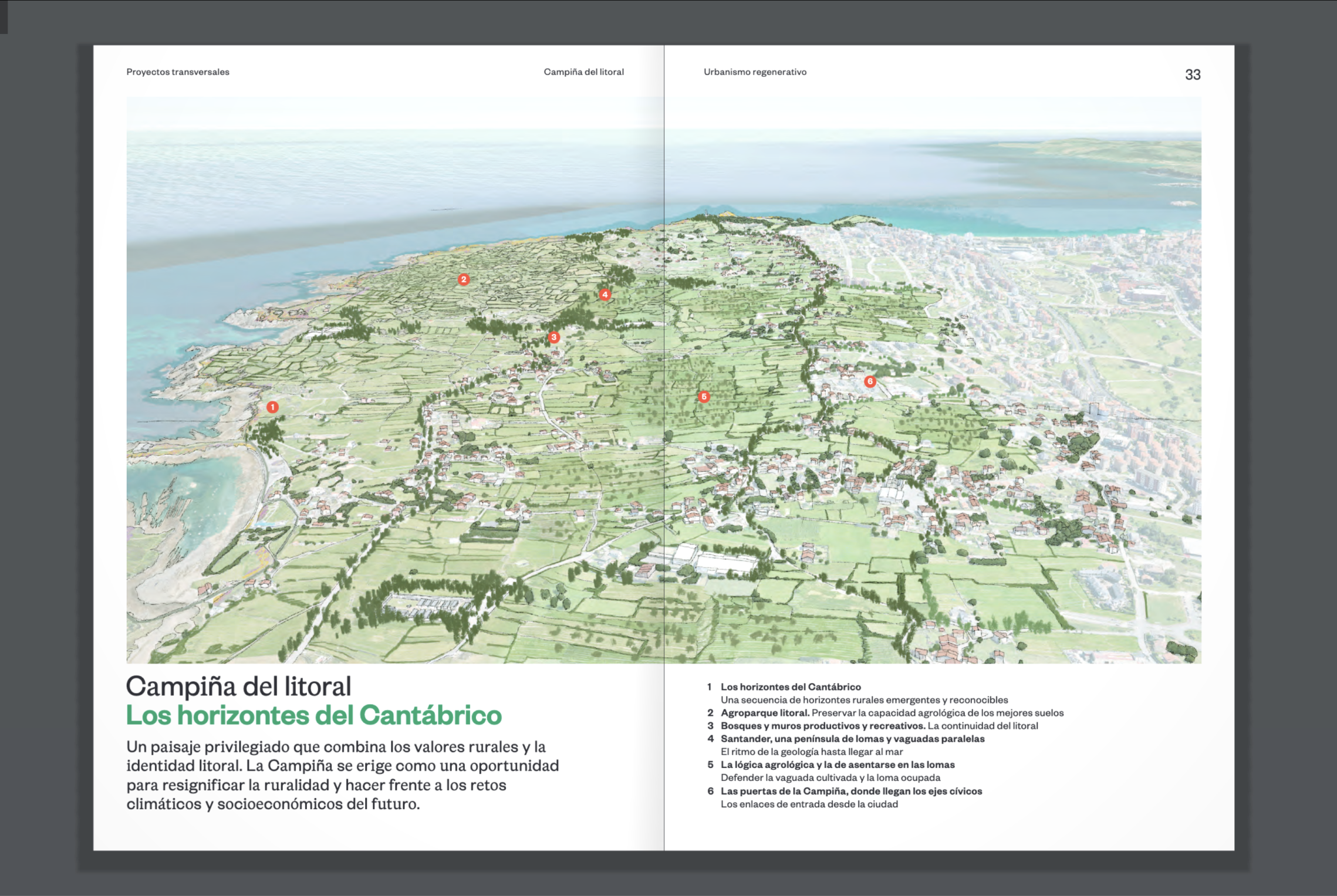
Task: Click red map marker number 6
Action: tap(870, 381)
